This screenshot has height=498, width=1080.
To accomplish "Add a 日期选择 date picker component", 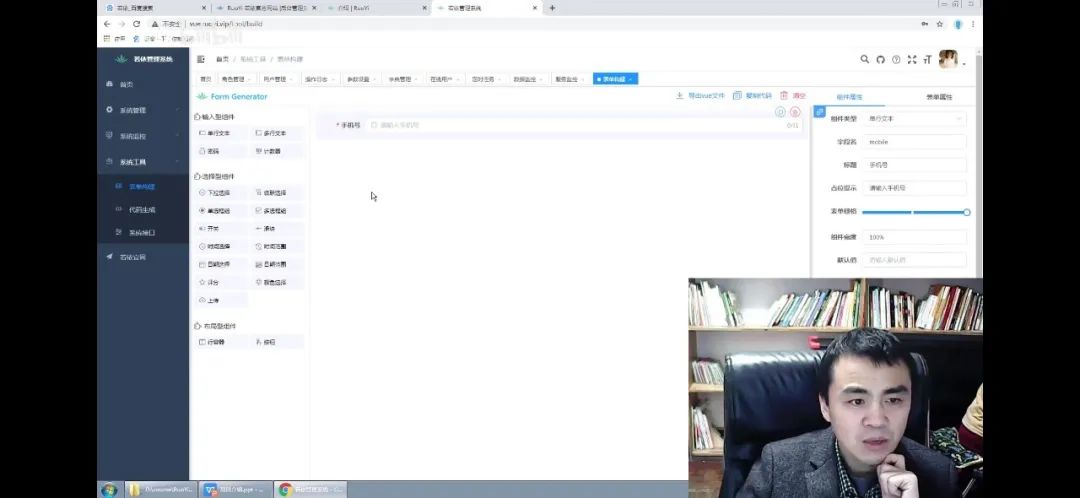I will coord(220,264).
